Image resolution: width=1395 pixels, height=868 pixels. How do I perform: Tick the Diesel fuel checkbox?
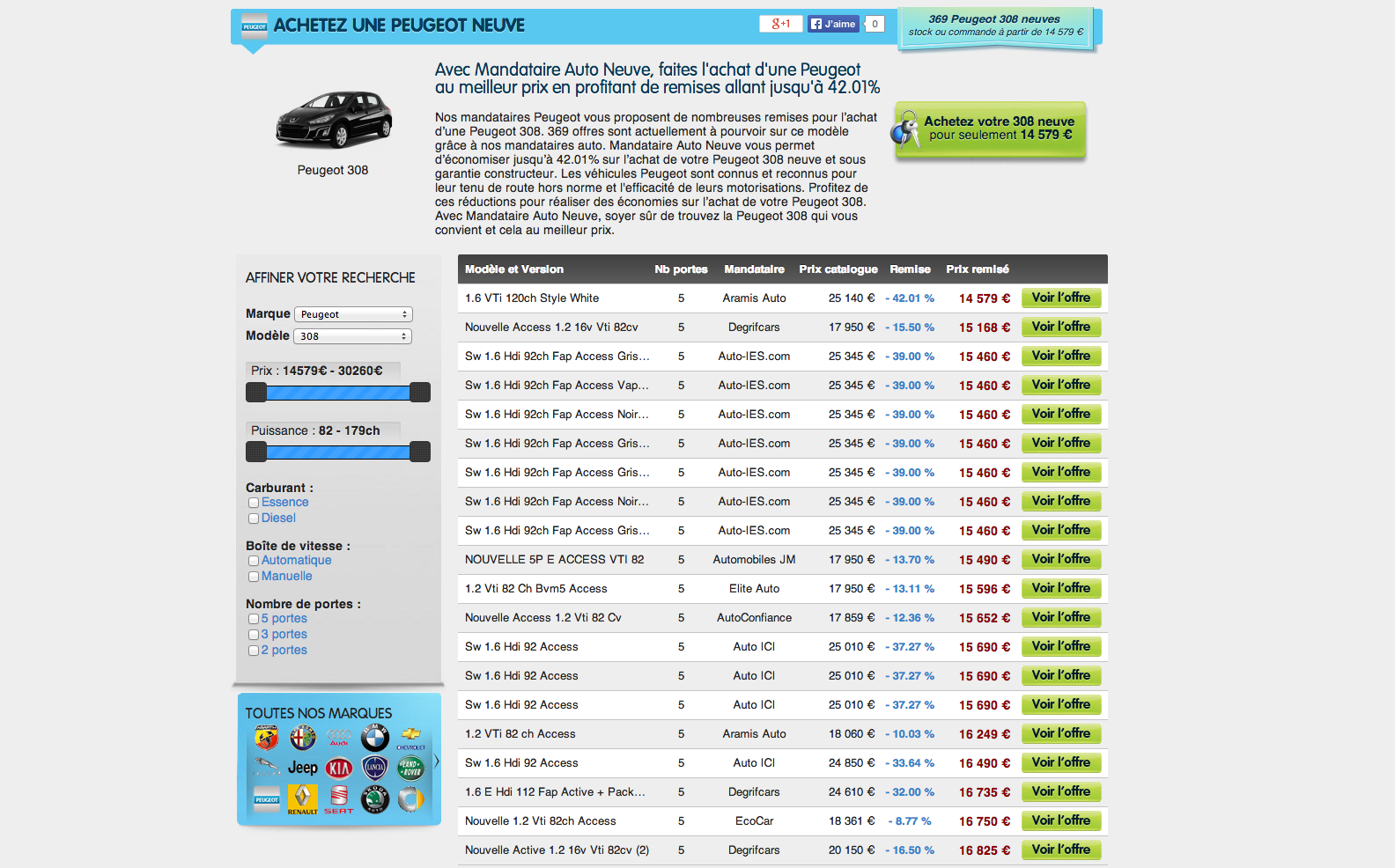click(254, 519)
